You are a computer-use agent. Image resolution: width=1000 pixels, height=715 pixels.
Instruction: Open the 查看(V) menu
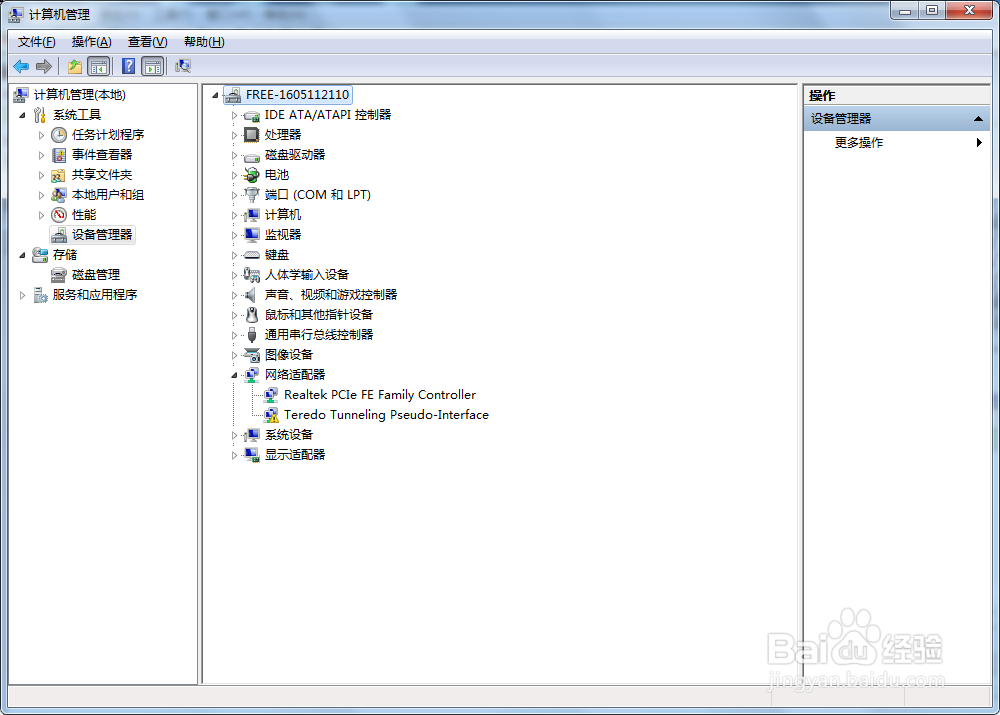pos(147,42)
